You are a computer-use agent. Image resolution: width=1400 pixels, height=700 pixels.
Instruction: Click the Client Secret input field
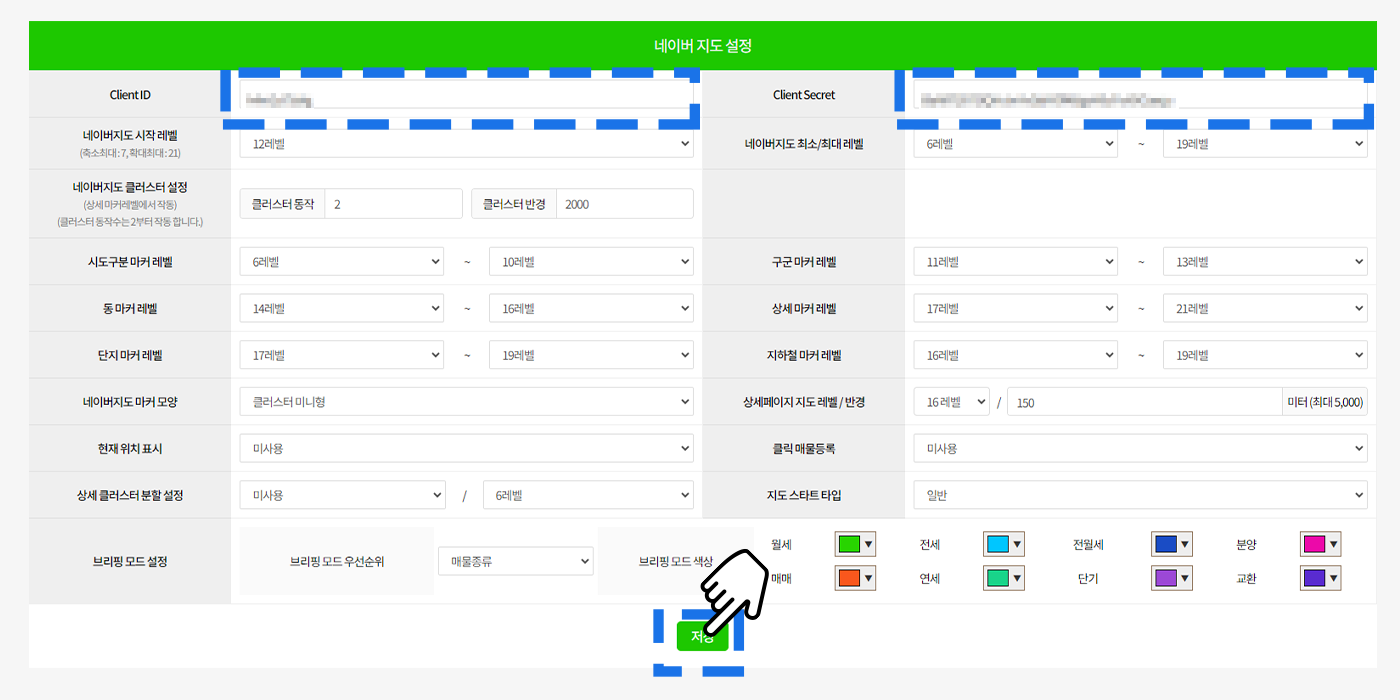coord(1139,95)
